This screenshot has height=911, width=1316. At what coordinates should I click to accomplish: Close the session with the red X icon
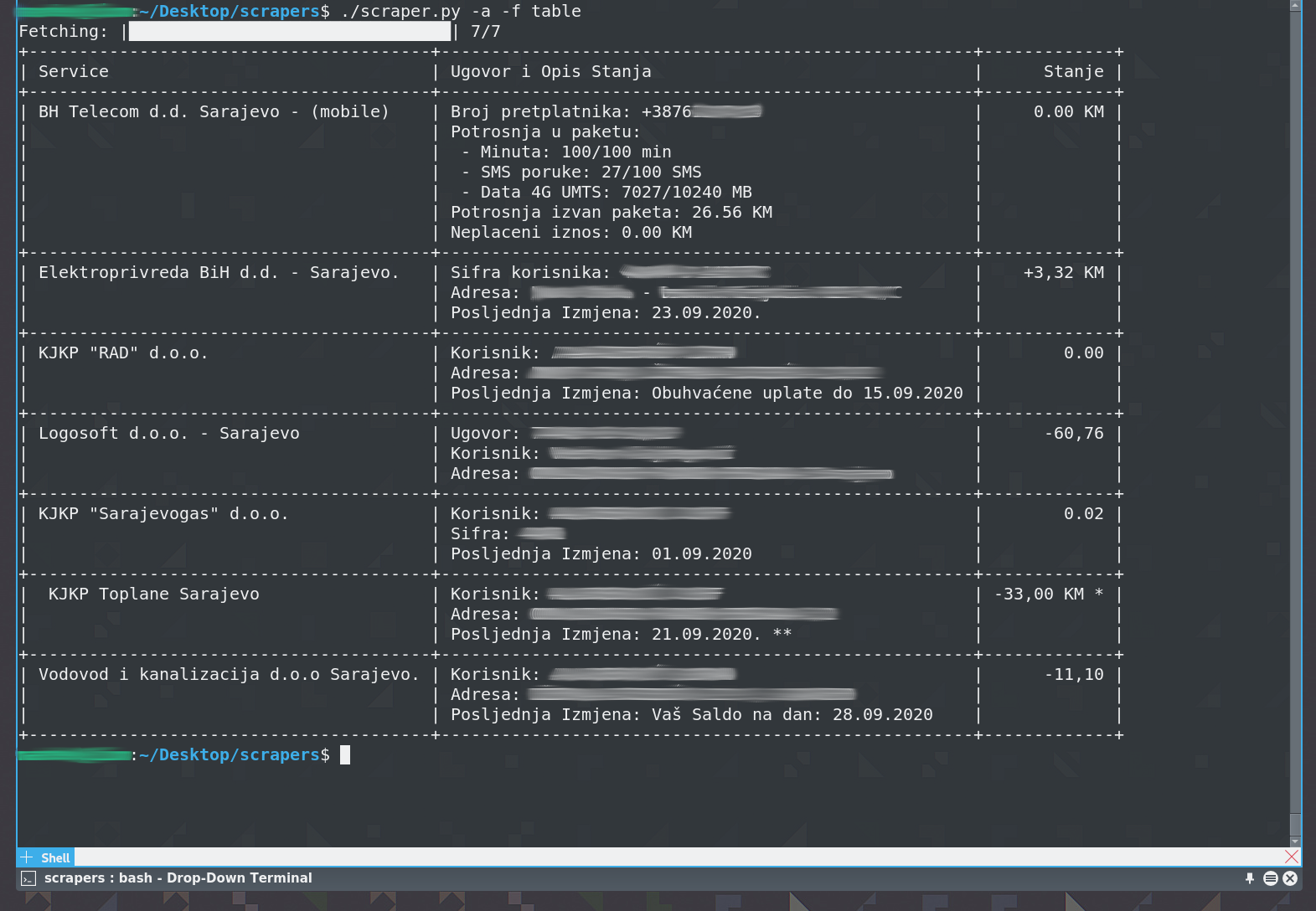pyautogui.click(x=1292, y=857)
